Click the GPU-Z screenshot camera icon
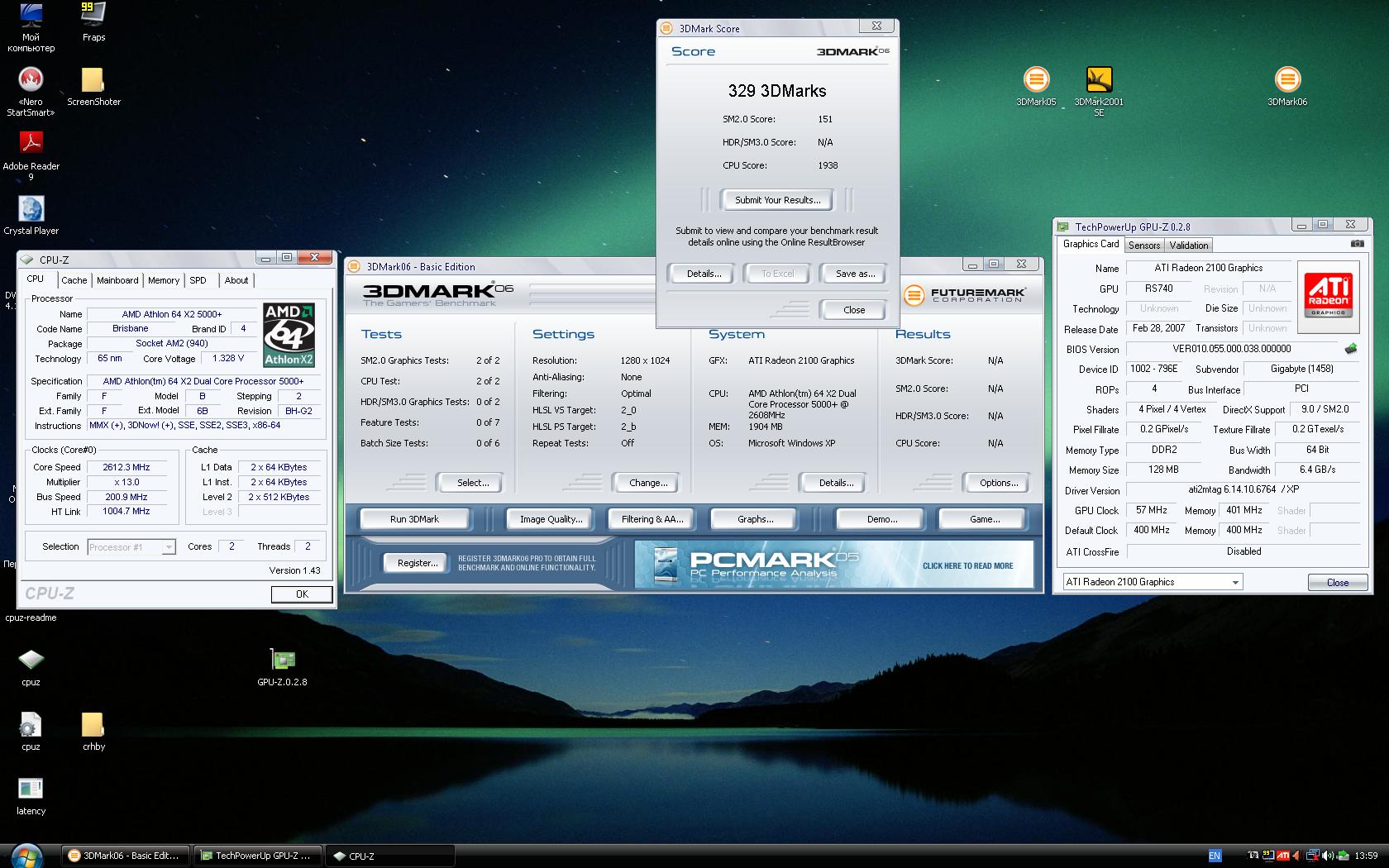The width and height of the screenshot is (1389, 868). point(1357,244)
